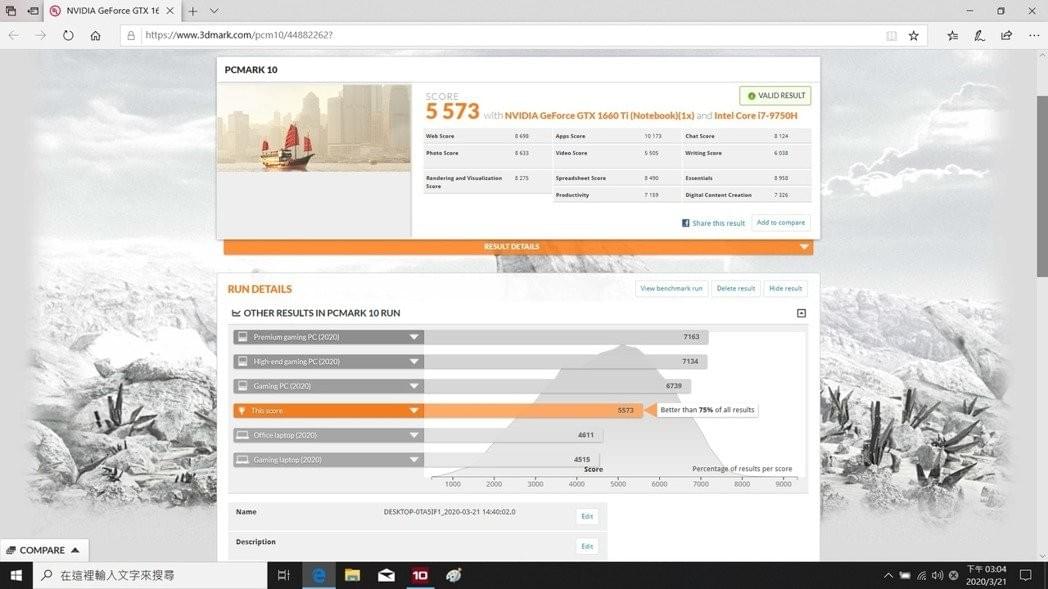Image resolution: width=1048 pixels, height=589 pixels.
Task: Show hidden system tray icons
Action: [x=888, y=575]
